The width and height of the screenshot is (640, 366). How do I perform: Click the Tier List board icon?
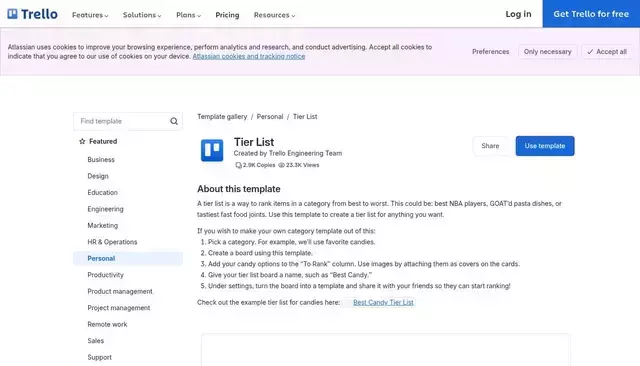tap(212, 150)
